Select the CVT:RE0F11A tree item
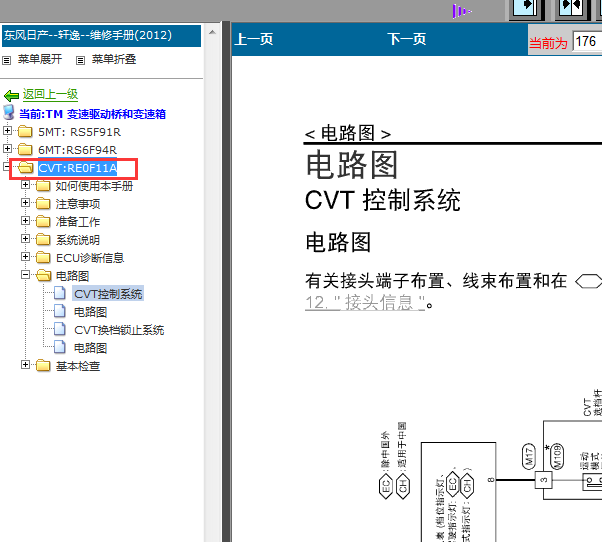602x542 pixels. [x=78, y=168]
